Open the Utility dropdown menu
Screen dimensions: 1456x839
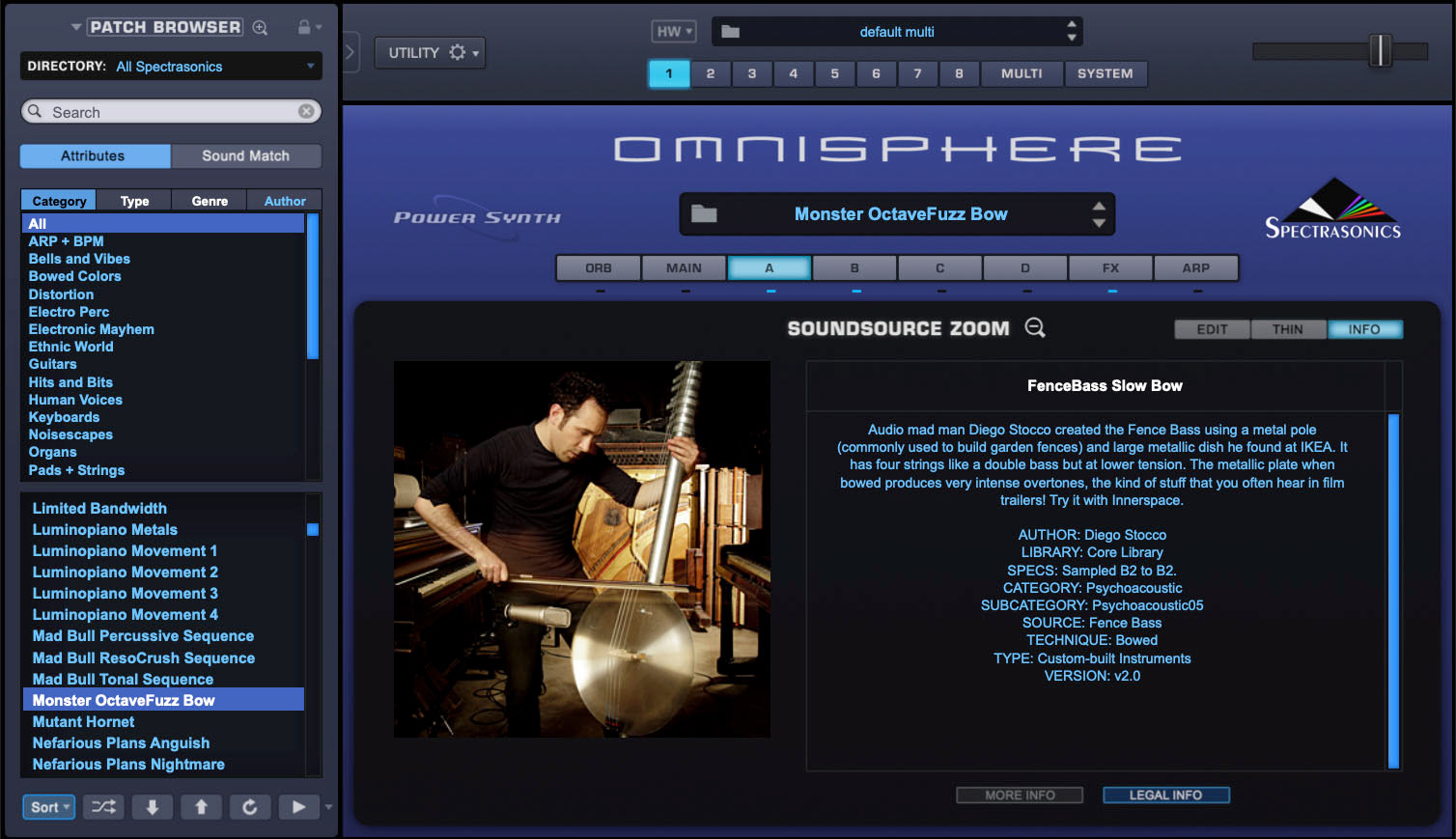tap(430, 52)
